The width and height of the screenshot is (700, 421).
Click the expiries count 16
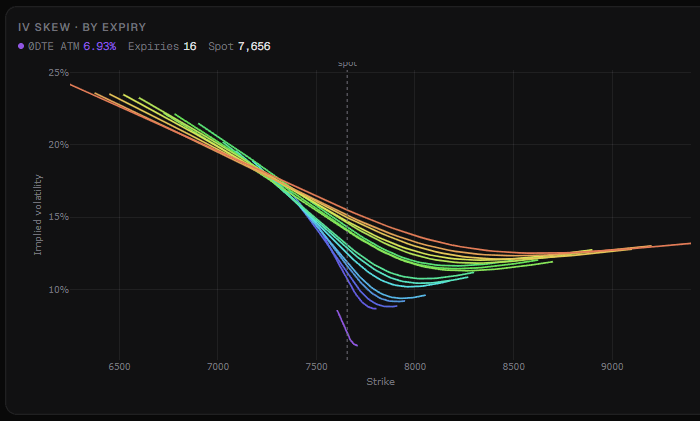click(x=190, y=46)
